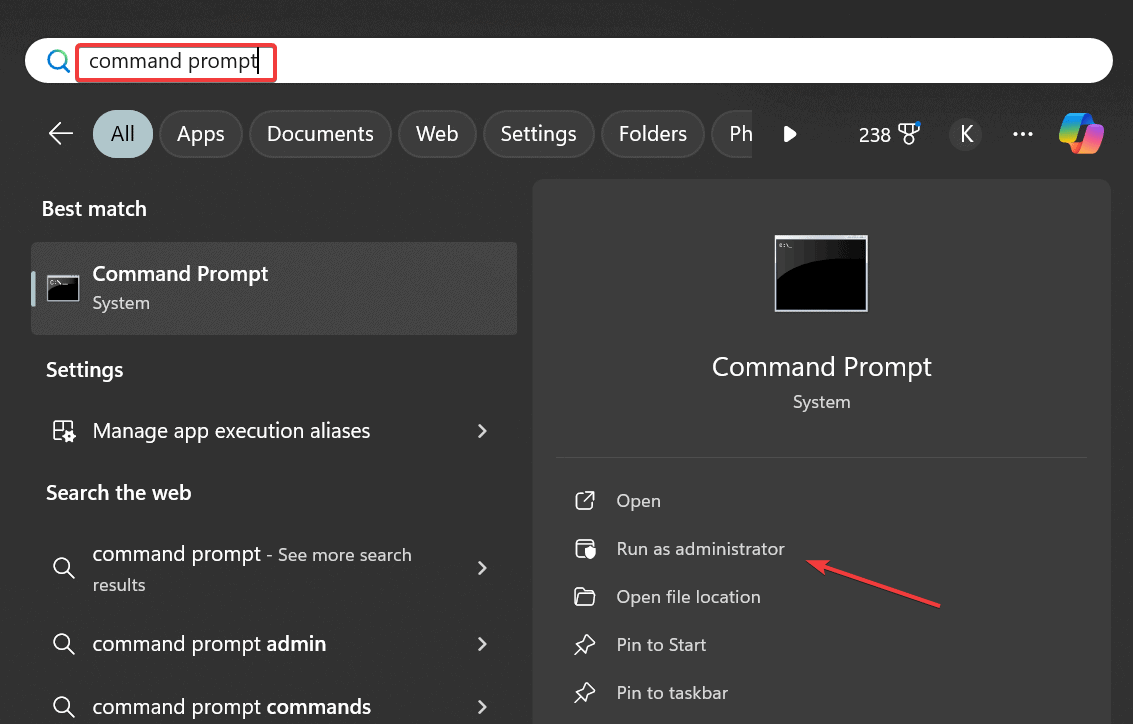Open the Copilot icon
The width and height of the screenshot is (1133, 724).
(1081, 134)
